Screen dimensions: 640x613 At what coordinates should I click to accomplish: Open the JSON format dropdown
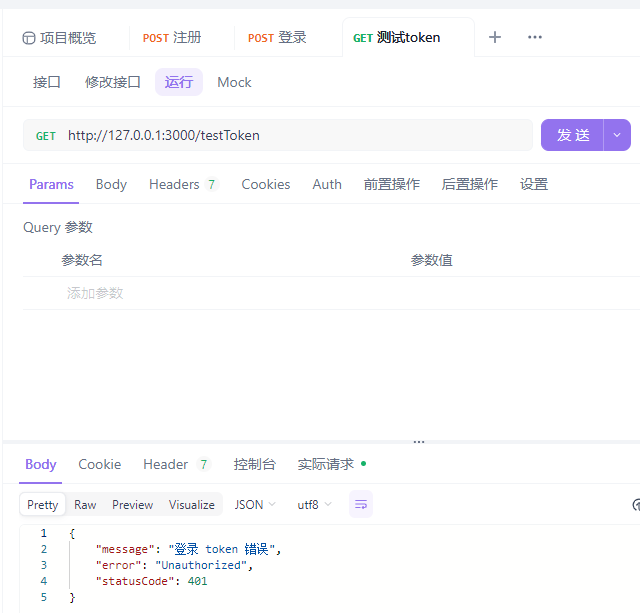[255, 505]
